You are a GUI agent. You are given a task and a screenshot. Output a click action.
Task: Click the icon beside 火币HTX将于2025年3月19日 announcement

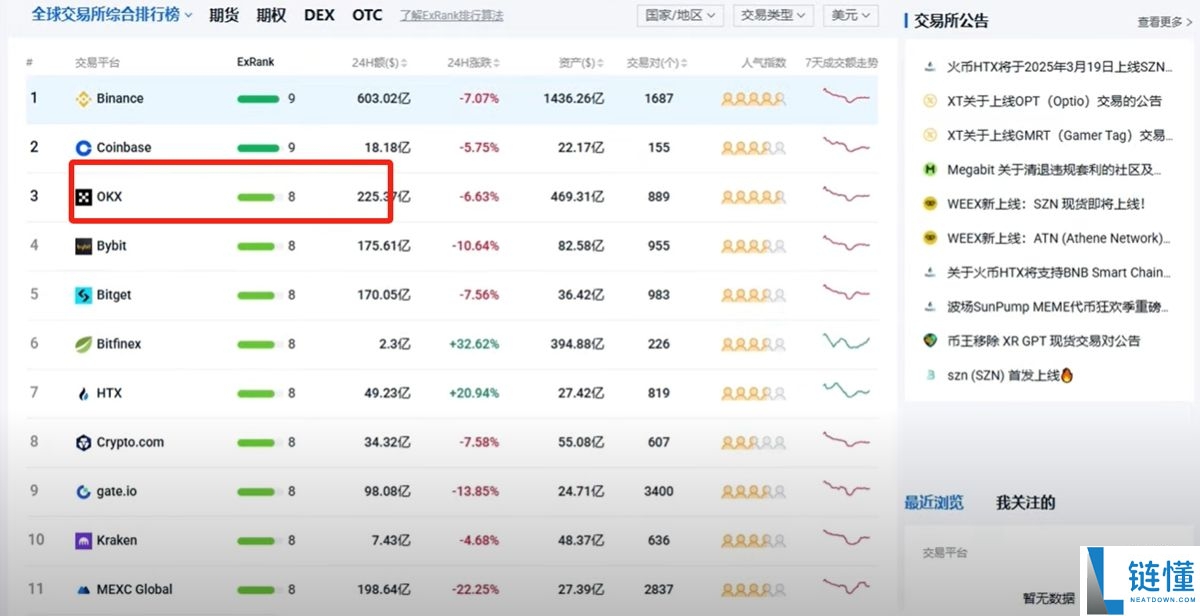[x=929, y=68]
